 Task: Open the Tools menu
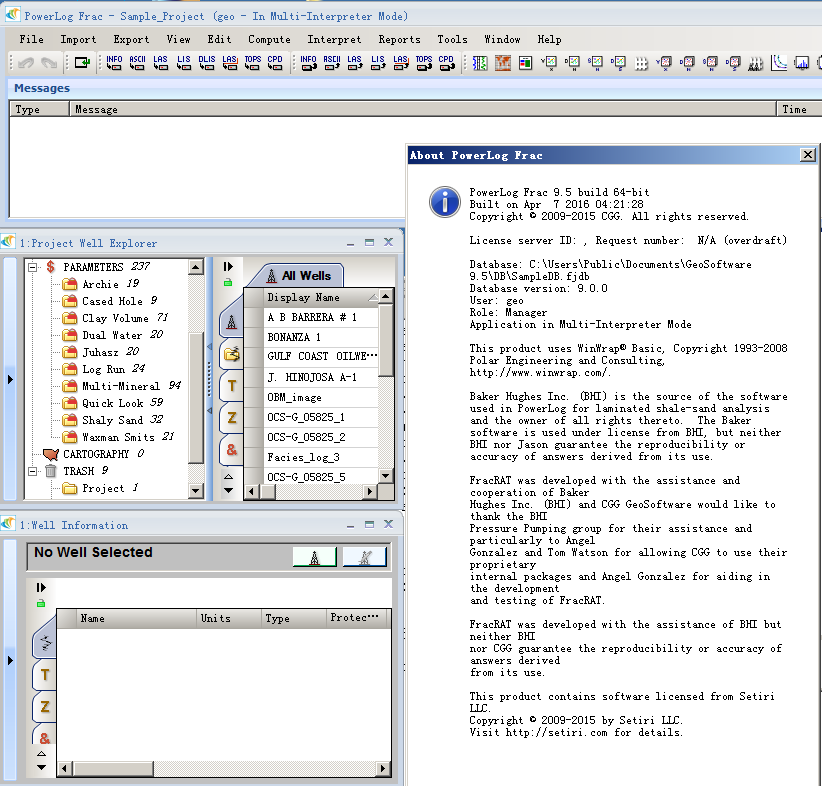click(x=452, y=39)
